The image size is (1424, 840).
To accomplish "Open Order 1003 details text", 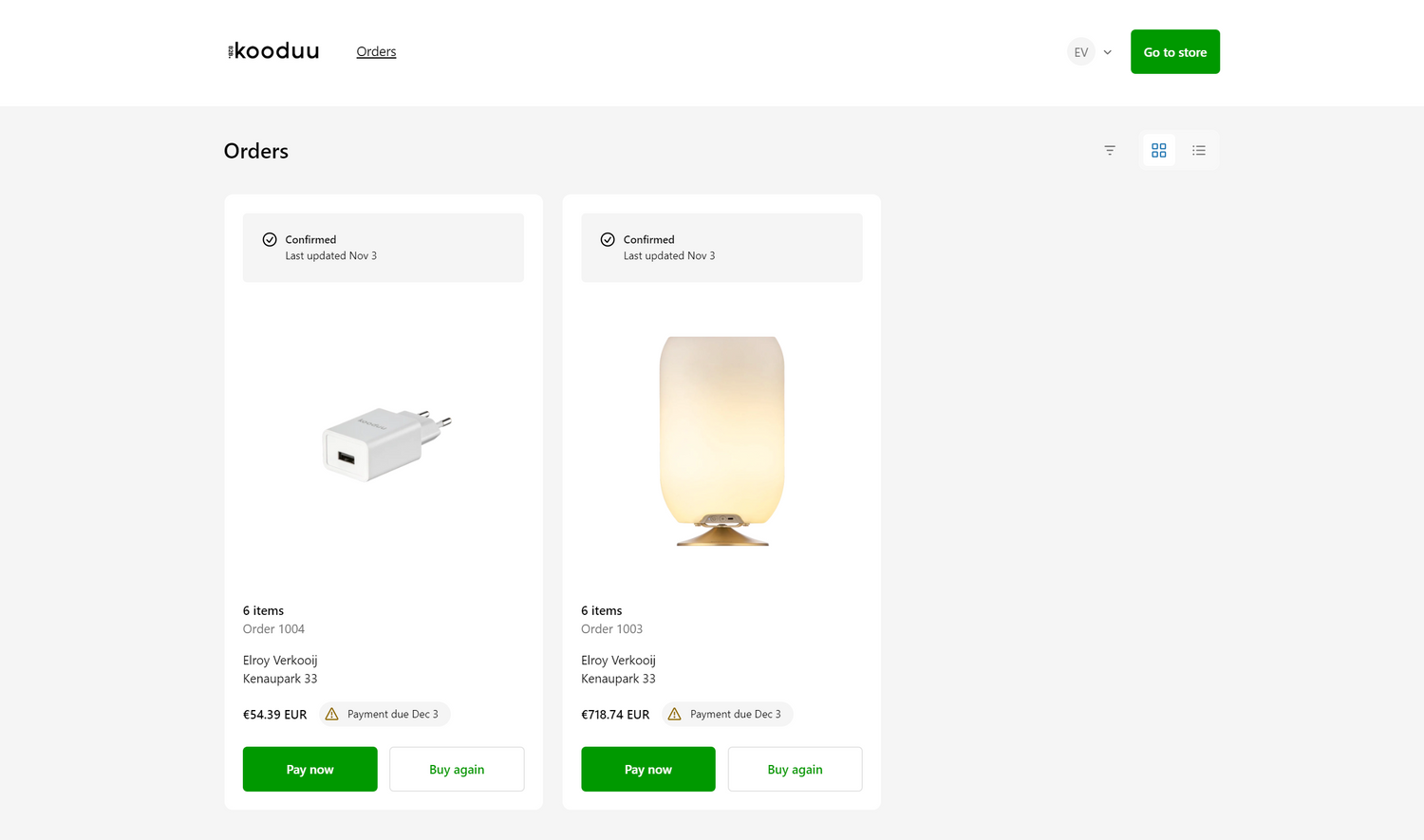I will [x=611, y=628].
